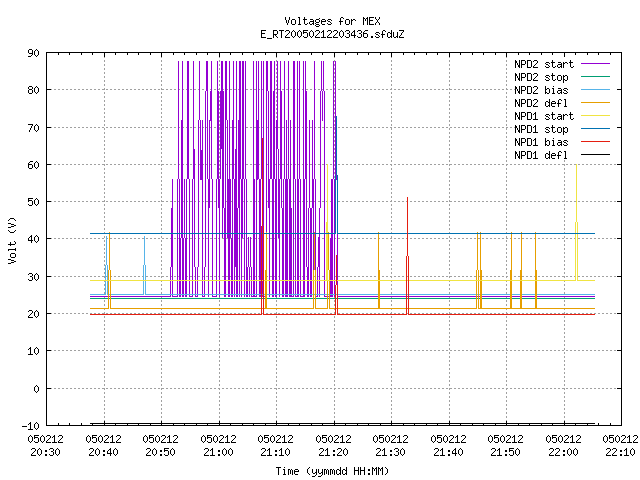Click the x-axis tick 050212 20:50

coord(160,445)
